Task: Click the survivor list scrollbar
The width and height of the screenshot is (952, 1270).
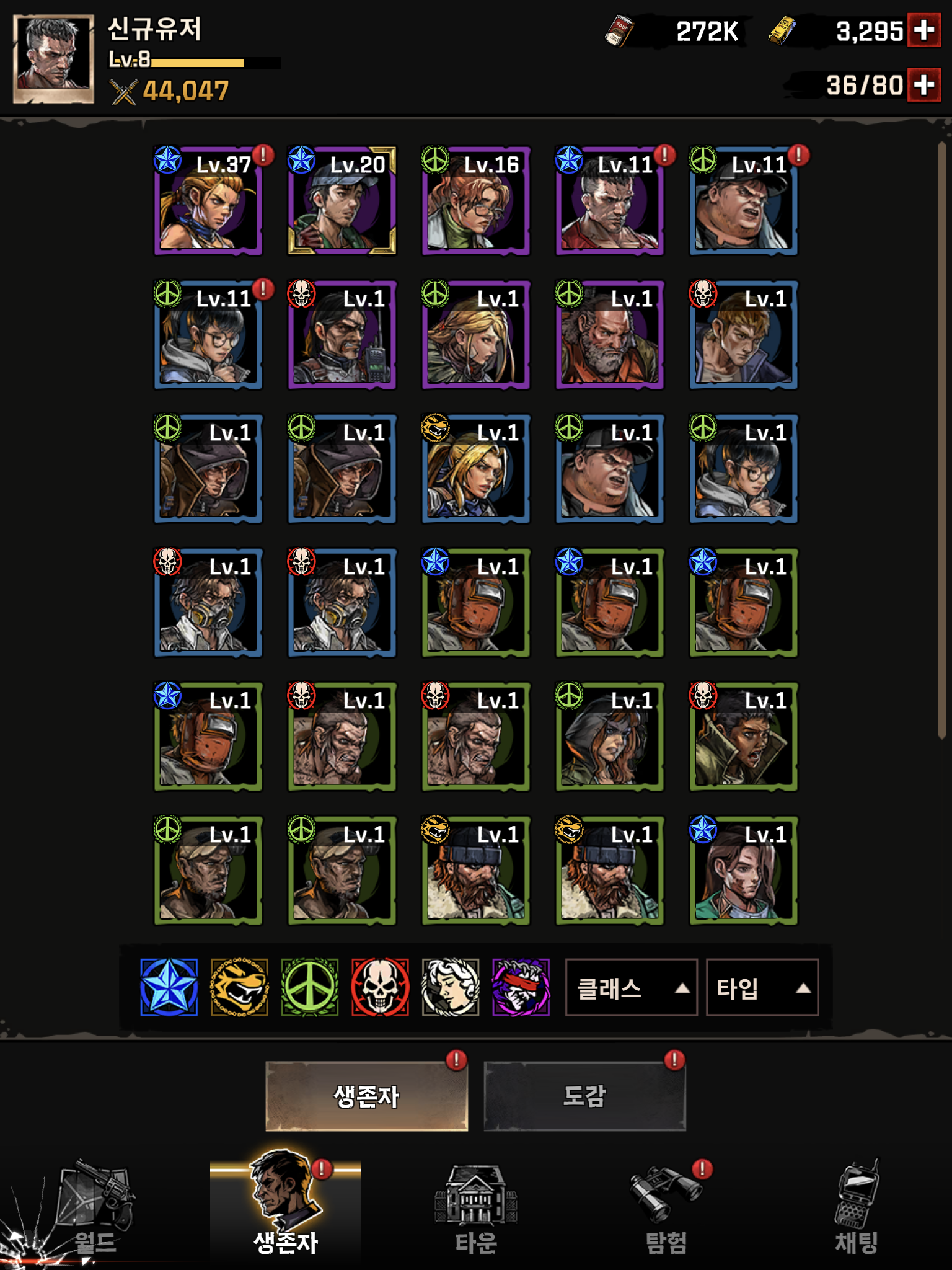Action: point(941,440)
